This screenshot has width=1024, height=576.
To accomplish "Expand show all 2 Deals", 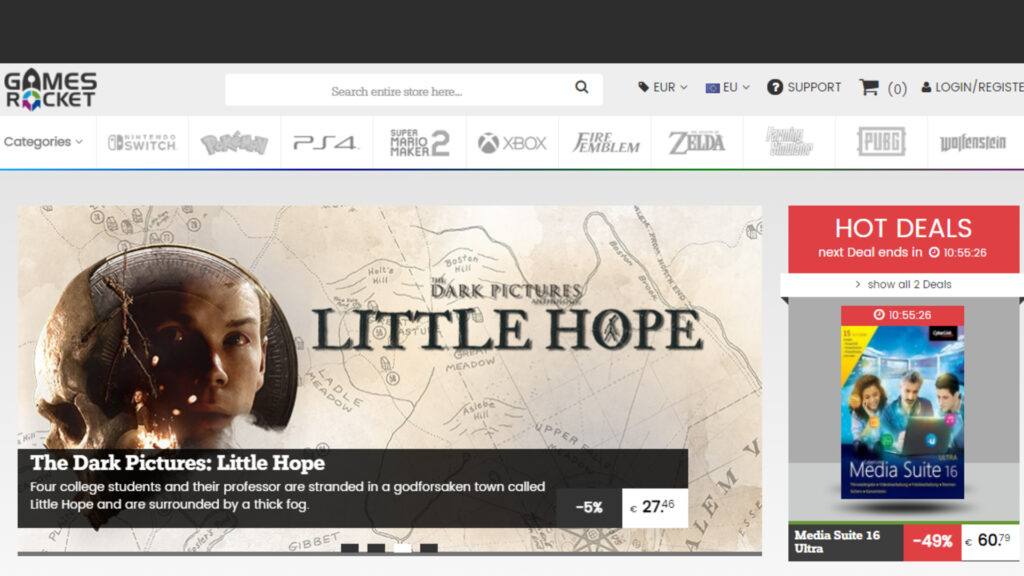I will click(903, 285).
